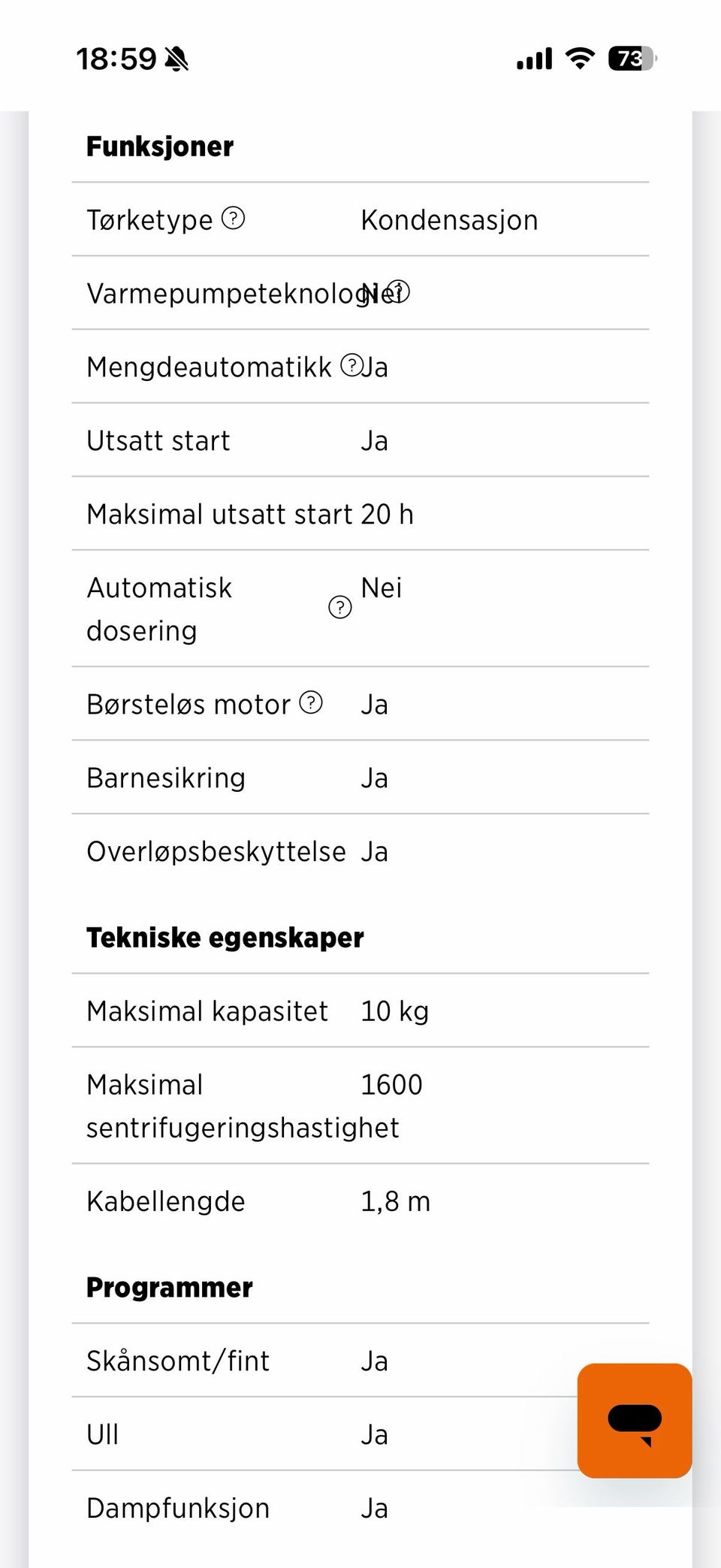
Task: Tap the Wi-Fi status icon
Action: point(580,58)
